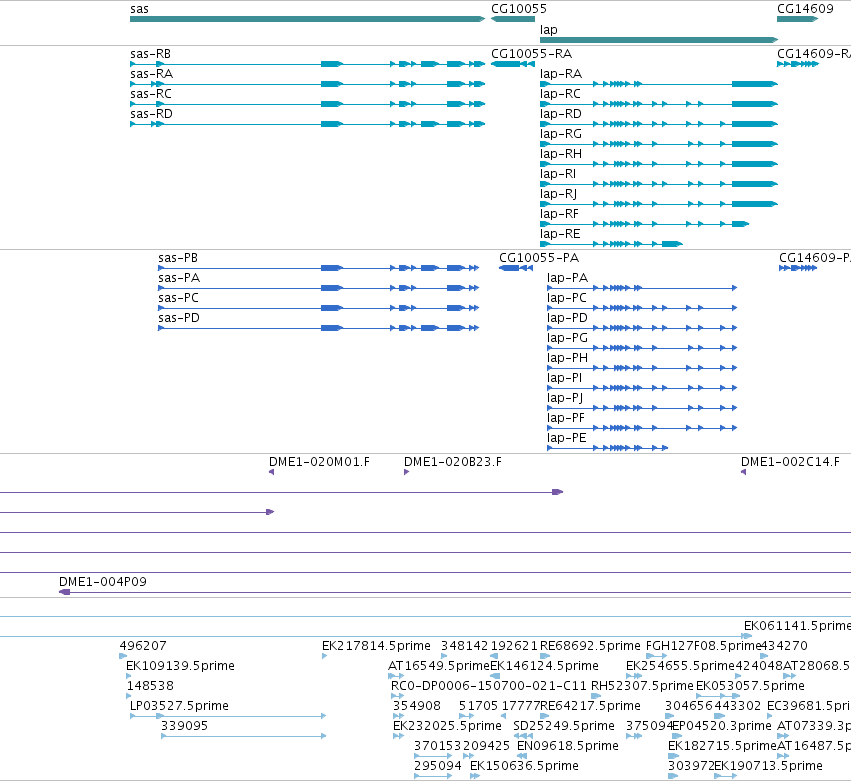Select the DME1-004P09 clone label

point(103,582)
